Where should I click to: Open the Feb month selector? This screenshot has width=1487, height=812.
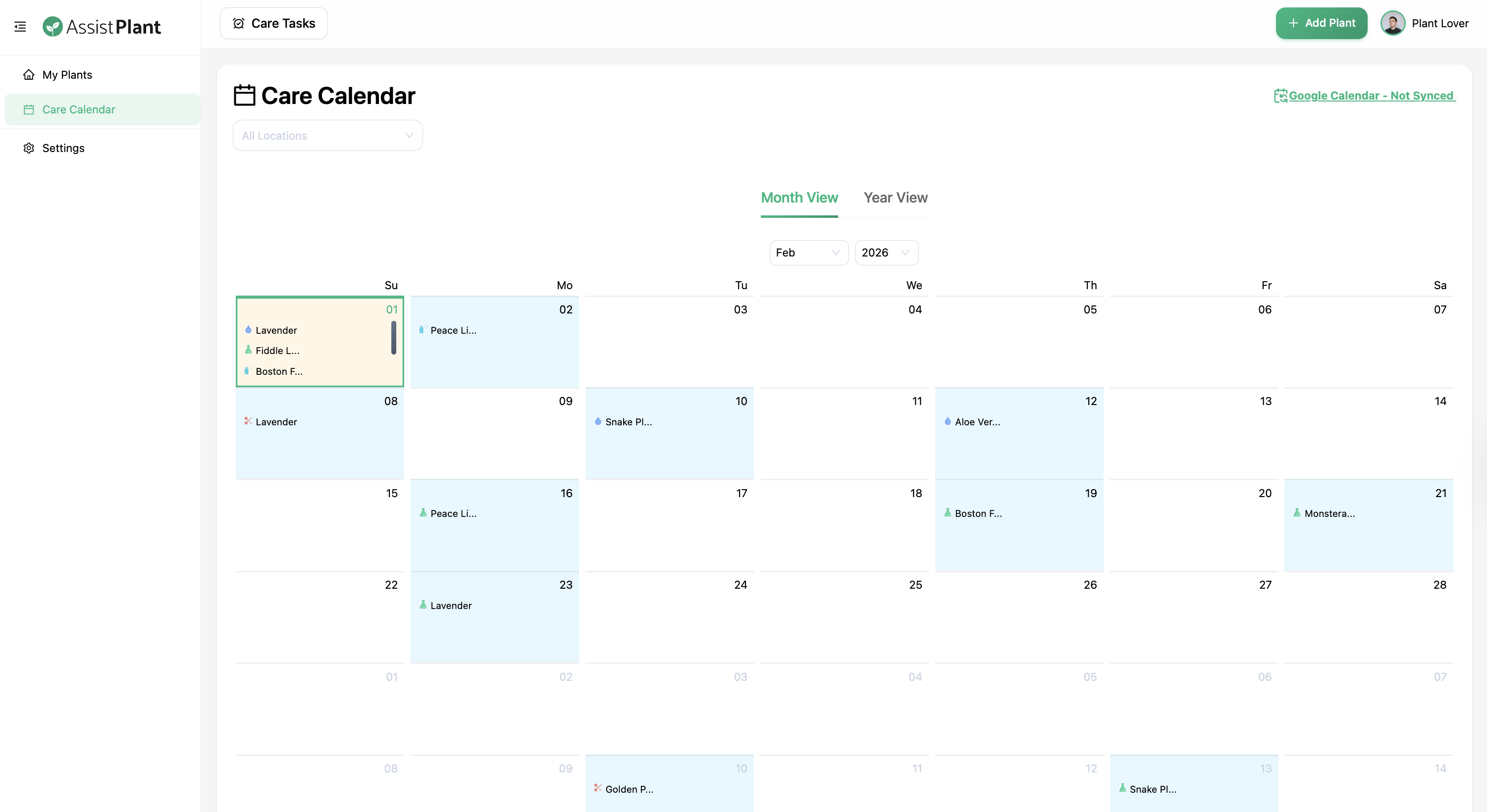[808, 252]
